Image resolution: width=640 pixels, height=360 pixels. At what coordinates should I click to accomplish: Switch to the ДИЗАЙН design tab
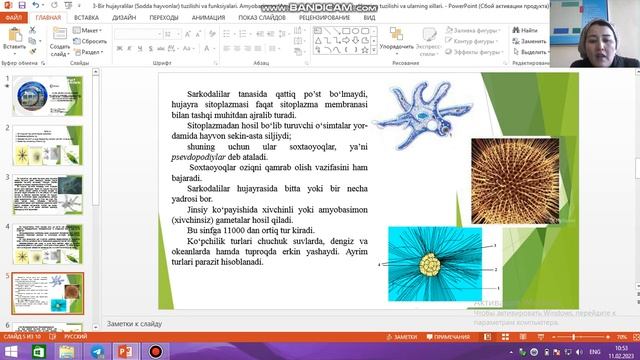pyautogui.click(x=124, y=18)
